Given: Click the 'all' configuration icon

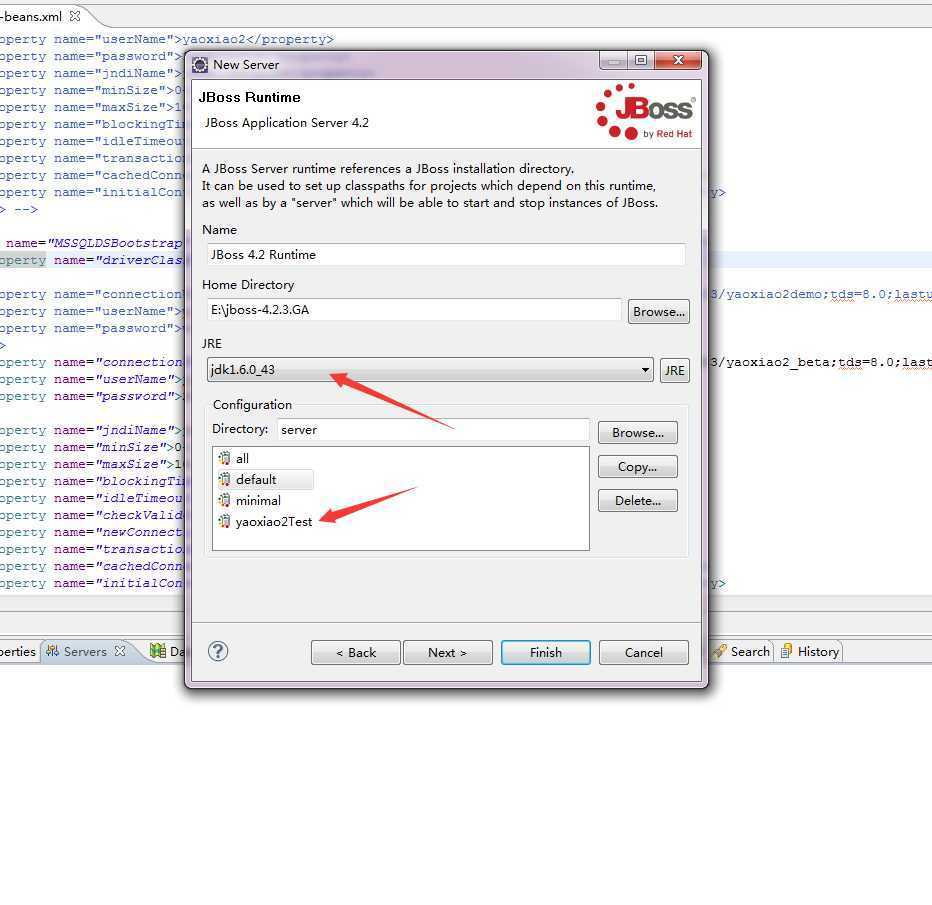Looking at the screenshot, I should click(224, 458).
